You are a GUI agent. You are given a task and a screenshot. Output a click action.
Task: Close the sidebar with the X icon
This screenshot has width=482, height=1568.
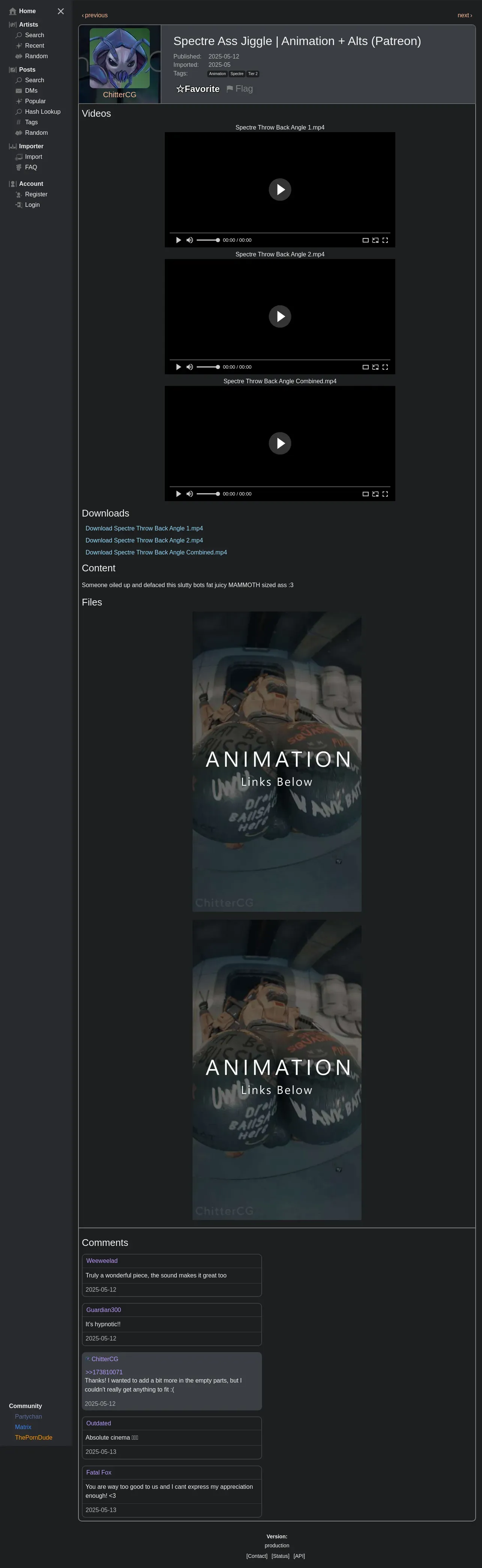tap(61, 11)
